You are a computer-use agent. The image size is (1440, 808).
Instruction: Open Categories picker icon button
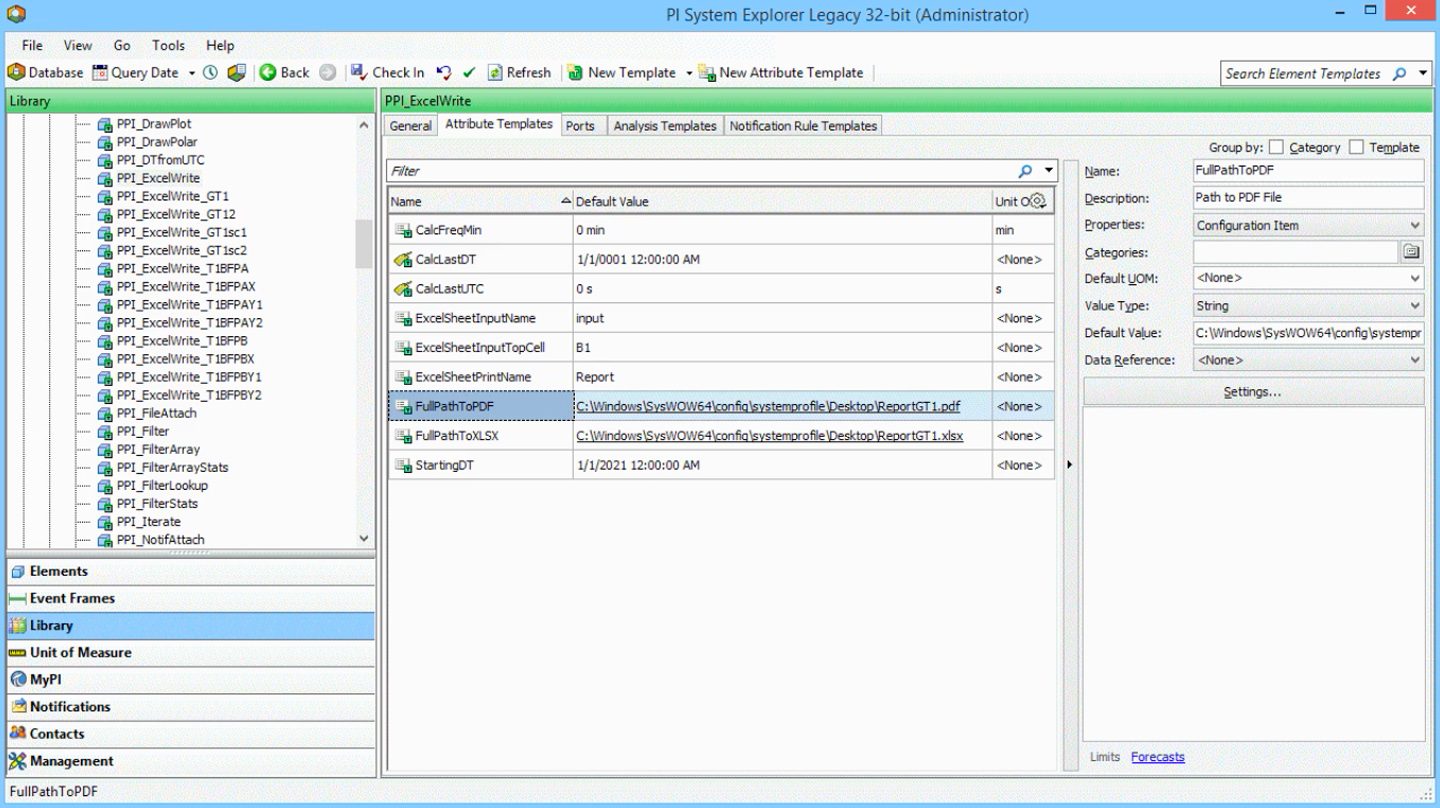pos(1411,252)
